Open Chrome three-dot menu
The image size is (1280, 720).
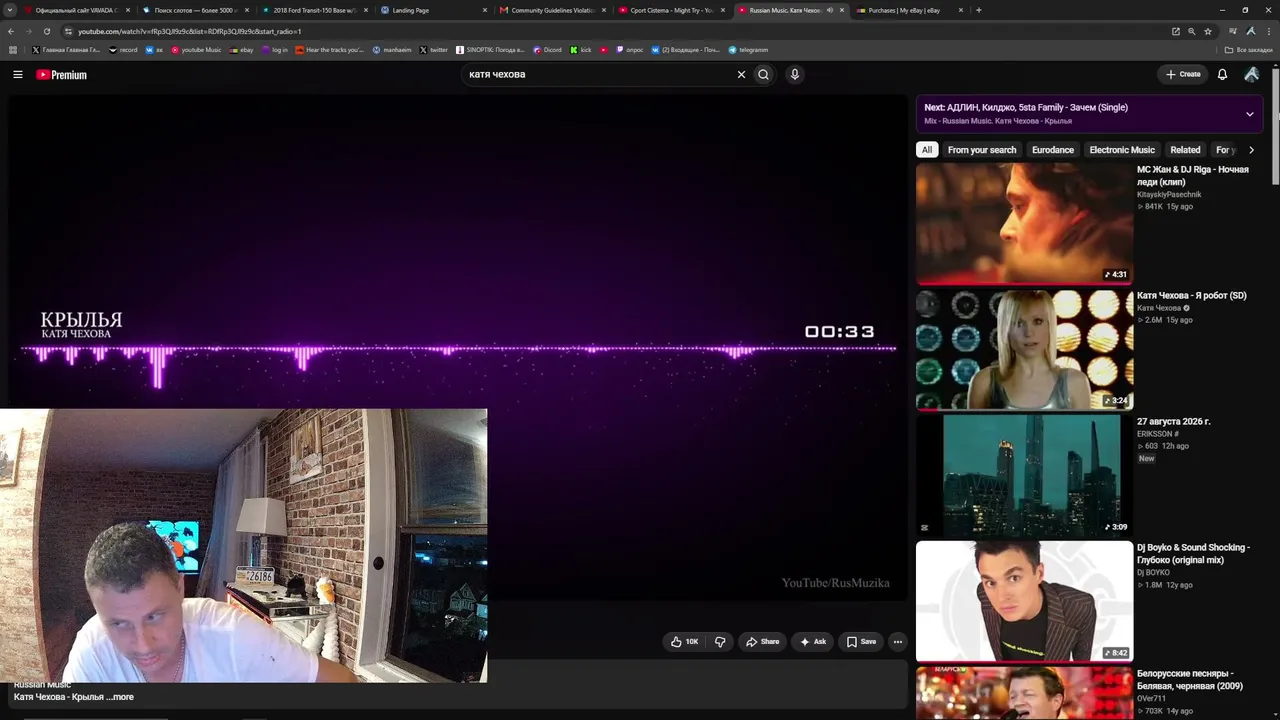1267,31
